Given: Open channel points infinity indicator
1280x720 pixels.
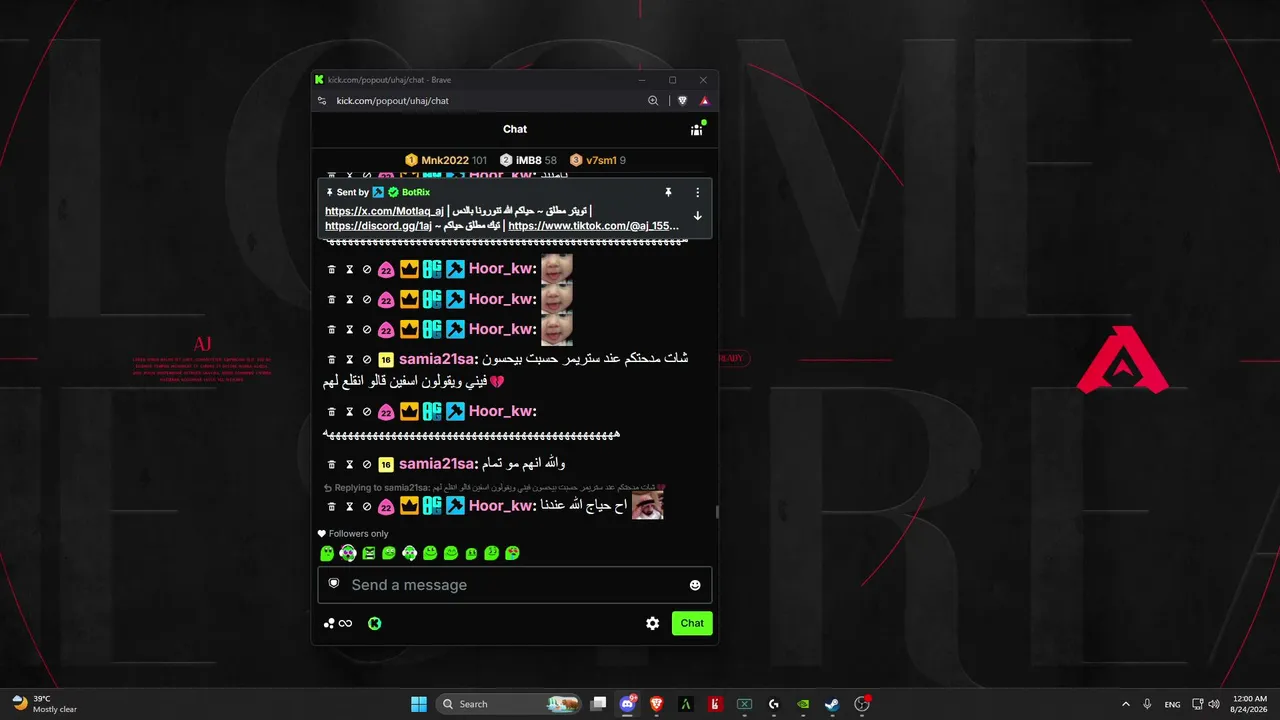Looking at the screenshot, I should (x=338, y=623).
